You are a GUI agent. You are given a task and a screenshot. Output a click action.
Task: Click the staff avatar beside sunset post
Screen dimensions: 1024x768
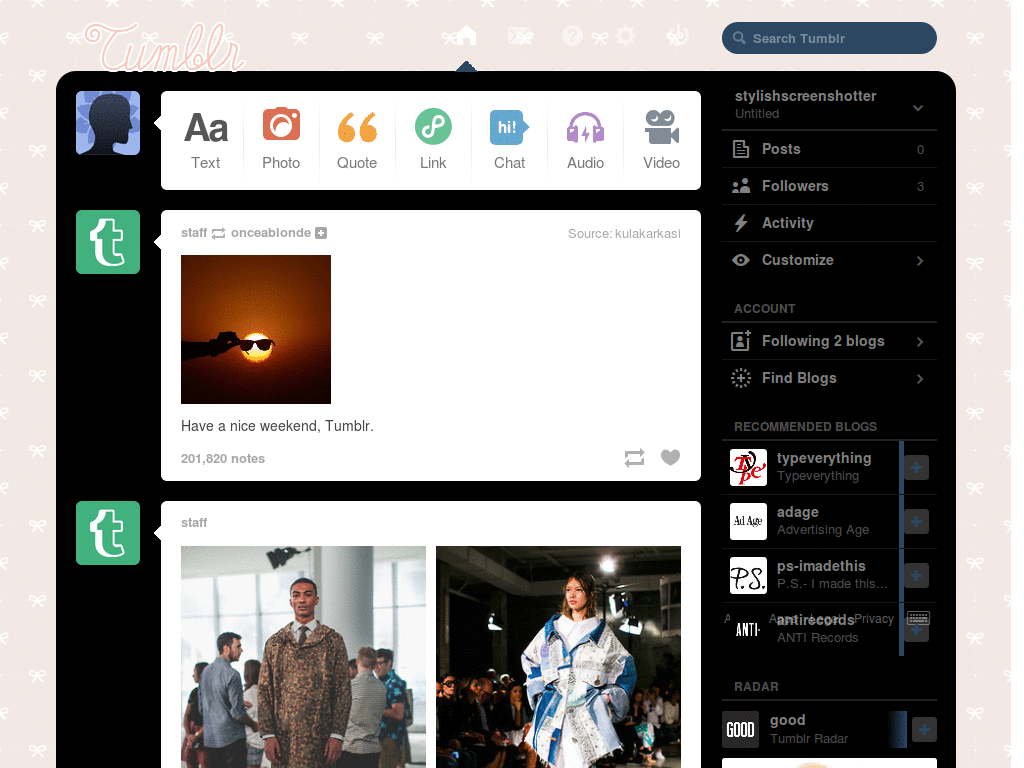[108, 242]
